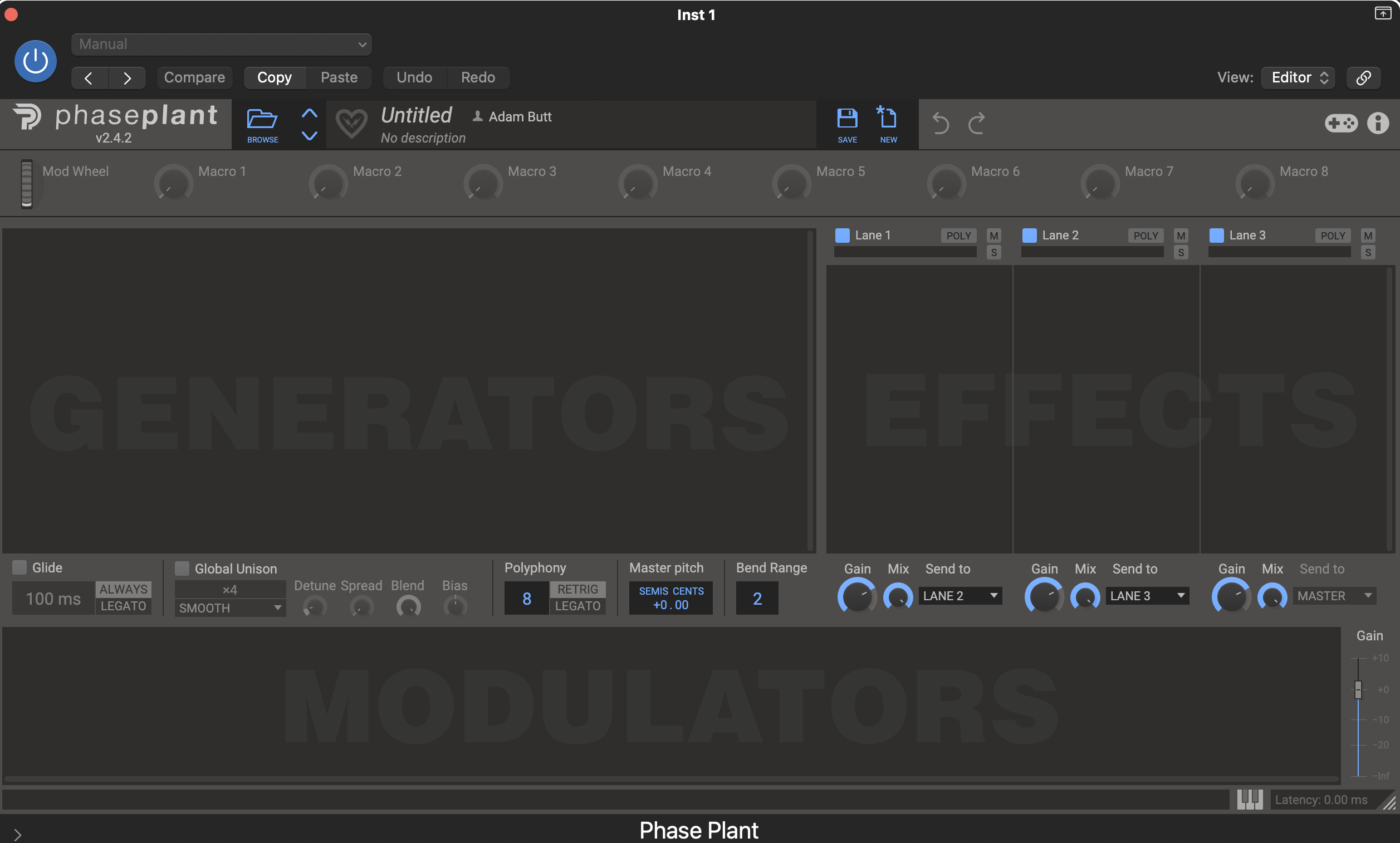Open the info icon
The image size is (1400, 843).
[x=1377, y=122]
